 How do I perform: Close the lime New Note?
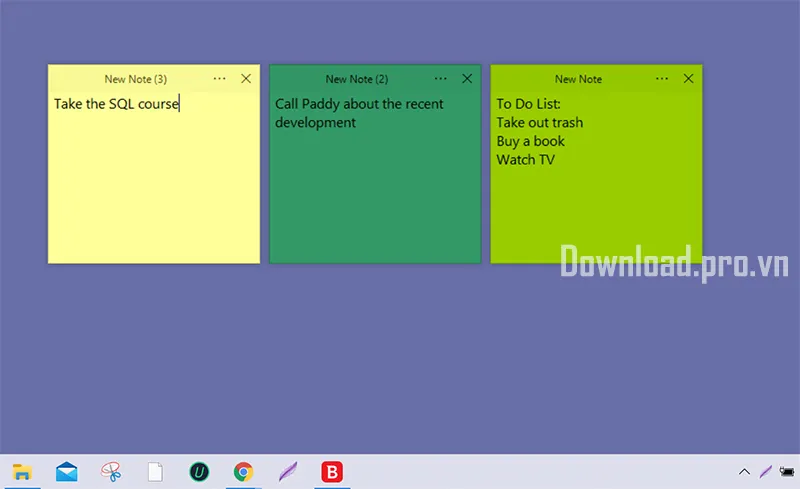click(x=688, y=79)
